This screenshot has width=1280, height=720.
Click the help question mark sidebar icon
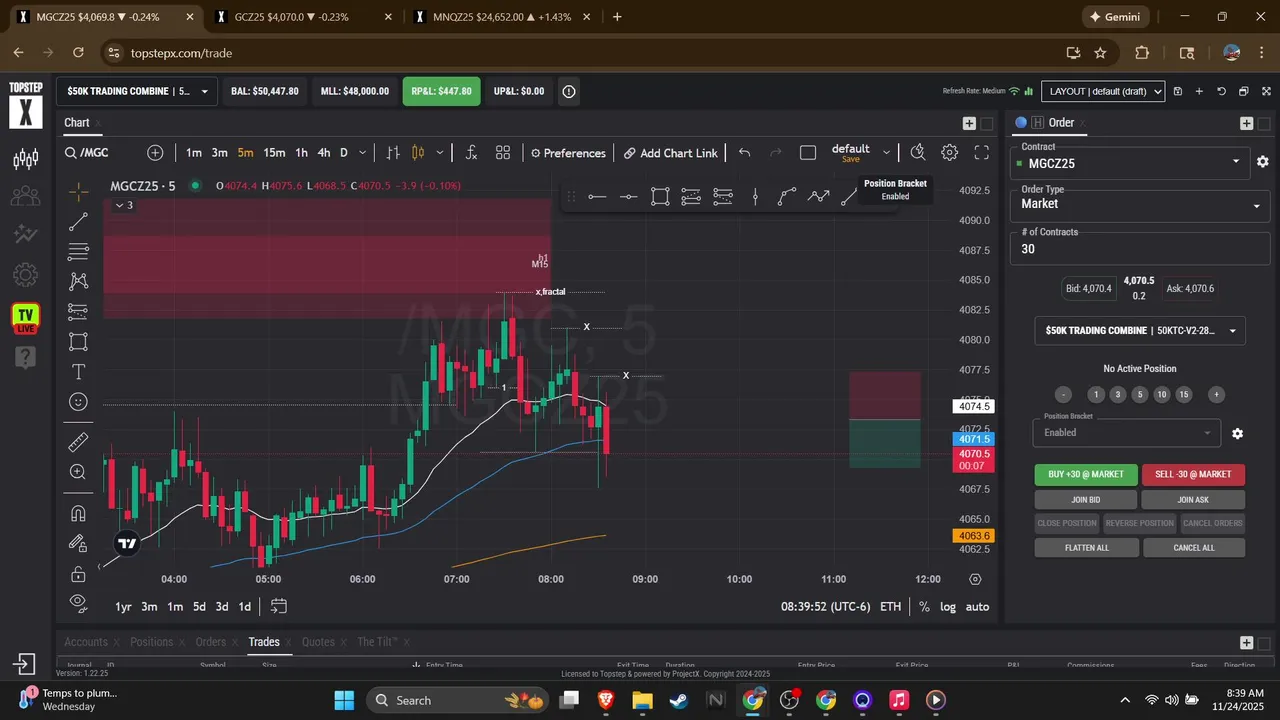pyautogui.click(x=26, y=357)
